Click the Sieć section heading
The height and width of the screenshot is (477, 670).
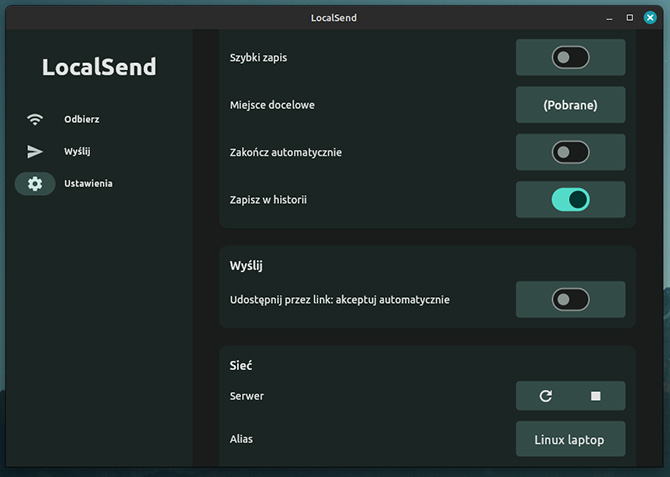(x=241, y=365)
